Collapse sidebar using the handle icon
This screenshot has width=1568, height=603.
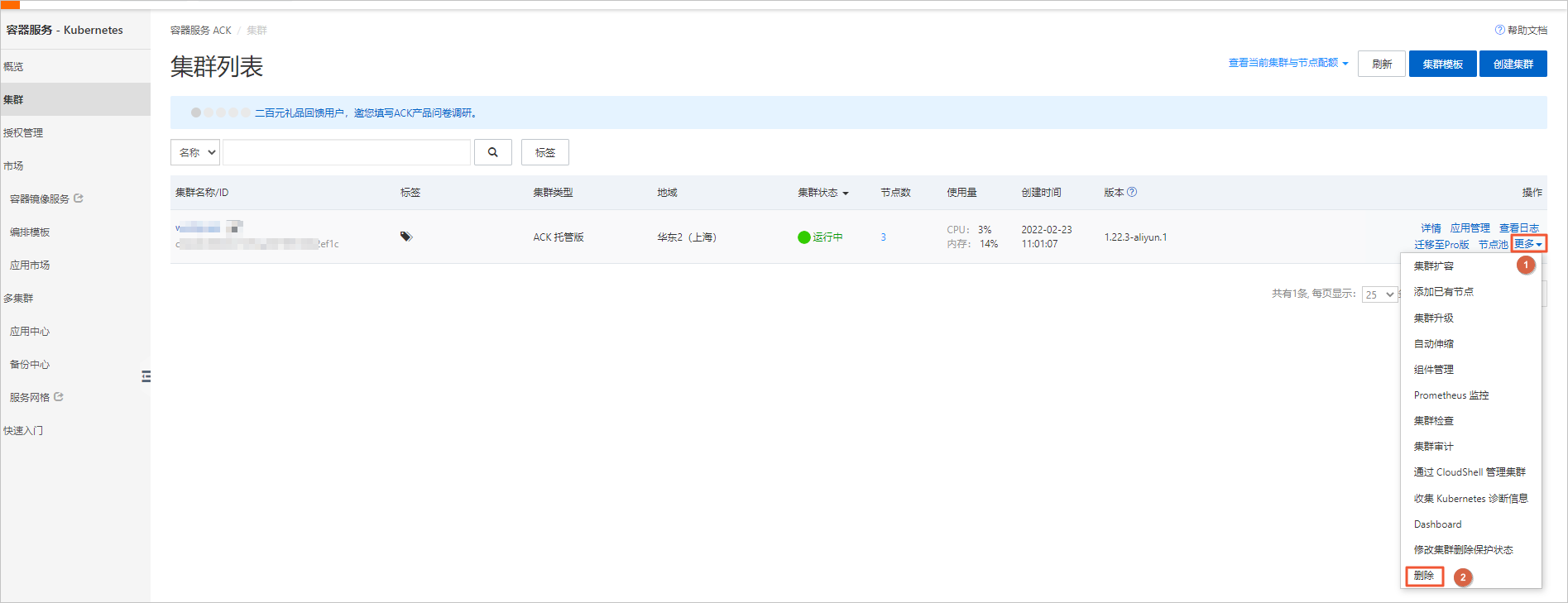[146, 376]
